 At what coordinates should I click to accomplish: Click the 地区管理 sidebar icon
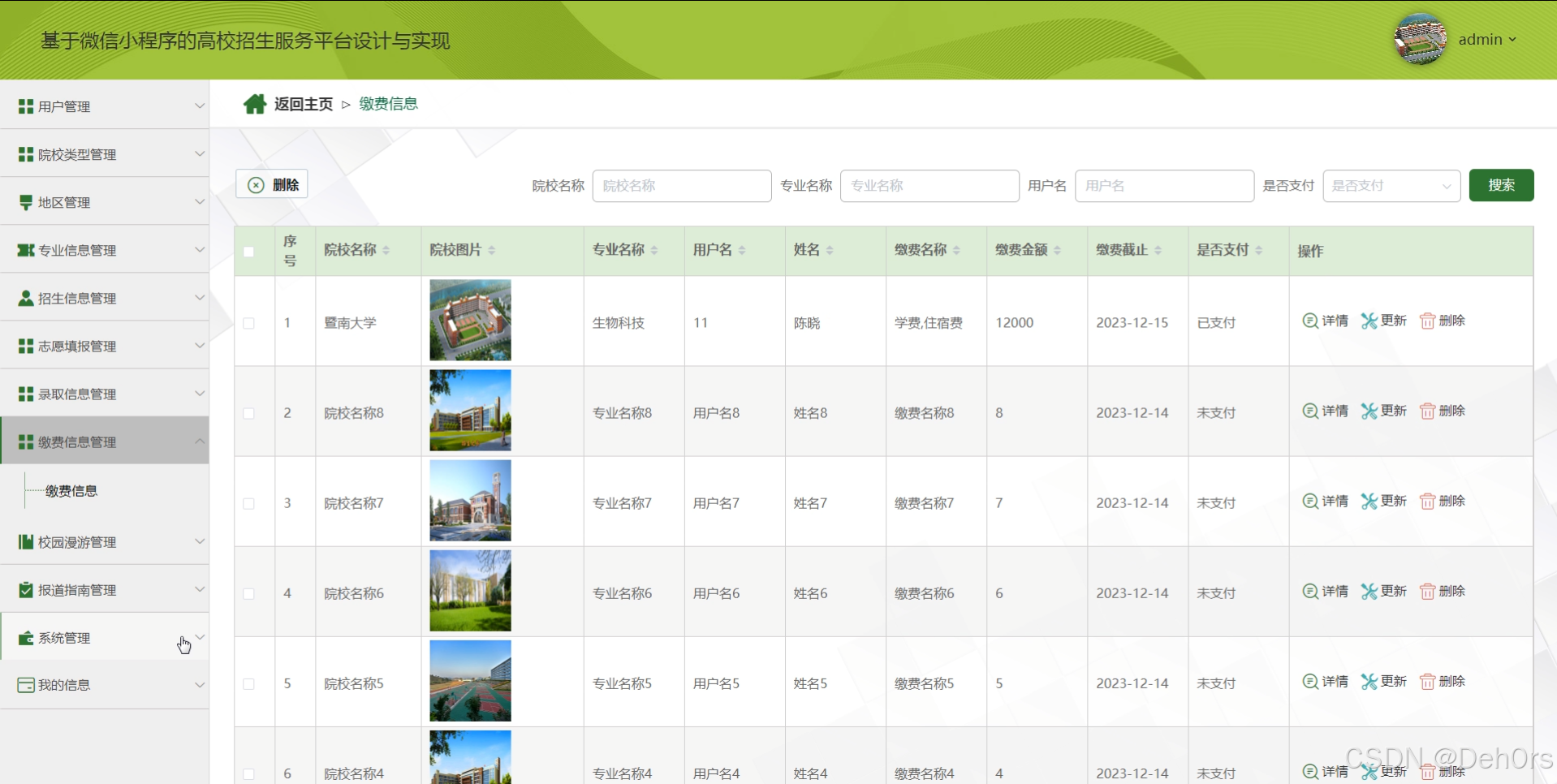pyautogui.click(x=26, y=202)
